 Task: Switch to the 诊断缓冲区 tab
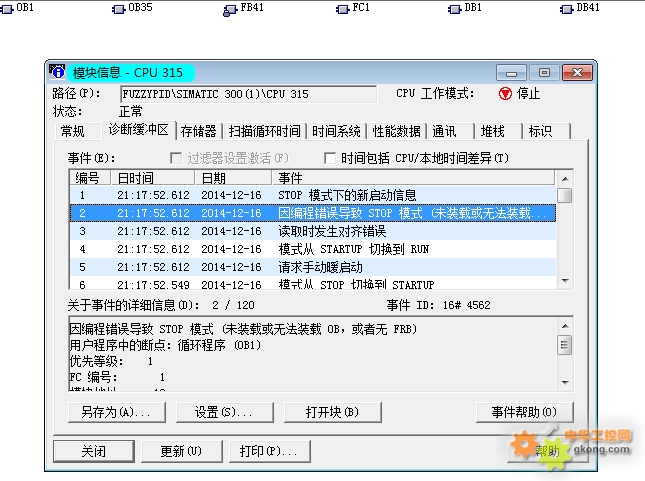pyautogui.click(x=139, y=130)
